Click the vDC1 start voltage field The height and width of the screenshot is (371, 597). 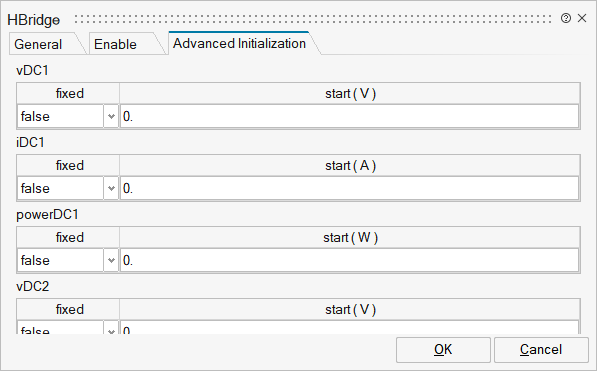(x=350, y=116)
